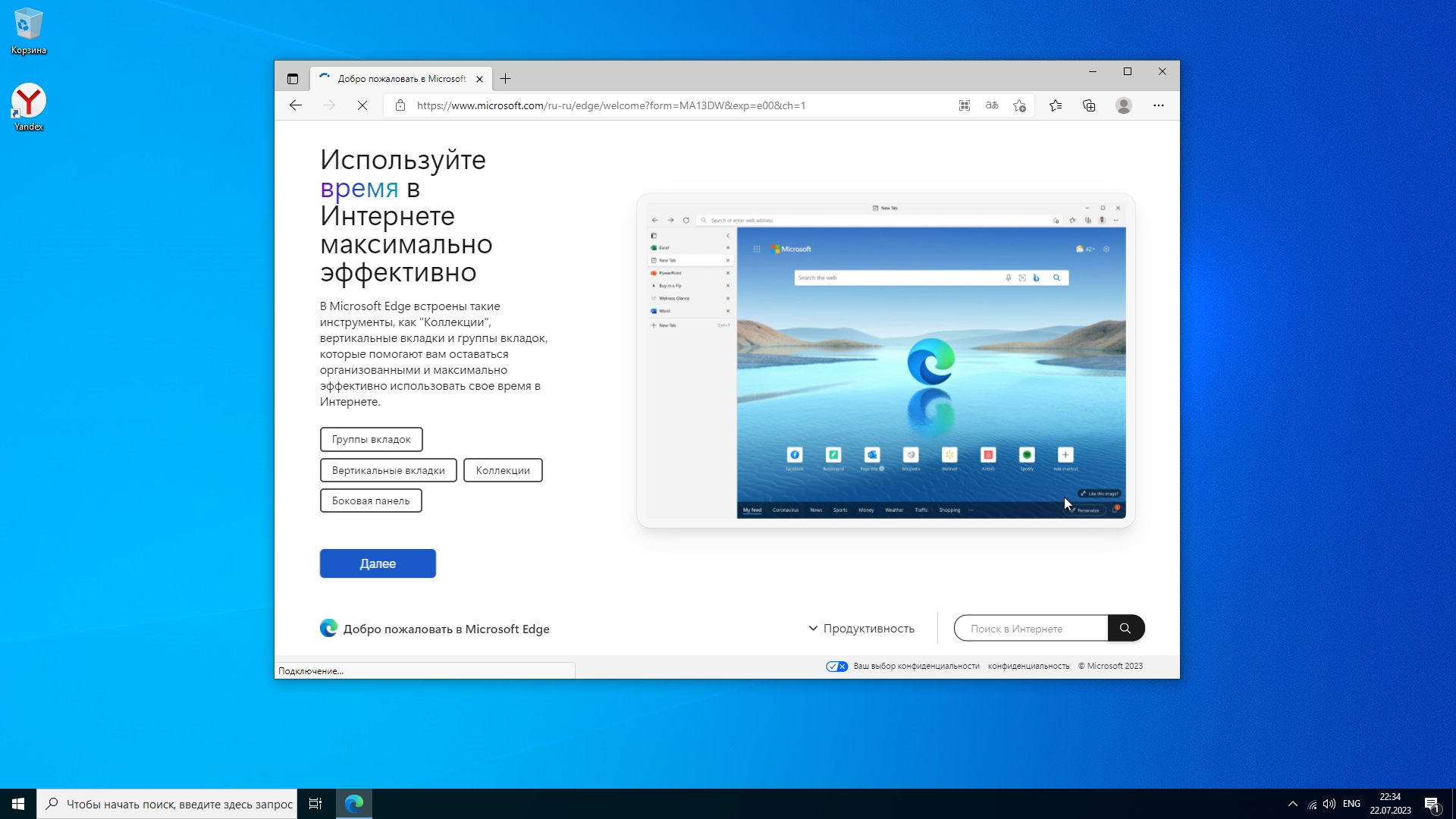Show hidden system tray icons chevron
The height and width of the screenshot is (819, 1456).
coord(1293,804)
